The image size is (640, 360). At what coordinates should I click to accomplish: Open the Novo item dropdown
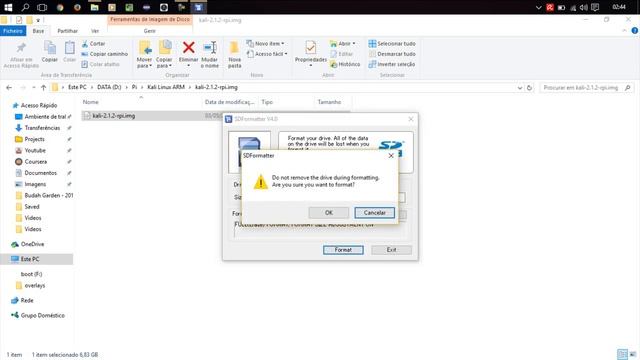click(265, 44)
